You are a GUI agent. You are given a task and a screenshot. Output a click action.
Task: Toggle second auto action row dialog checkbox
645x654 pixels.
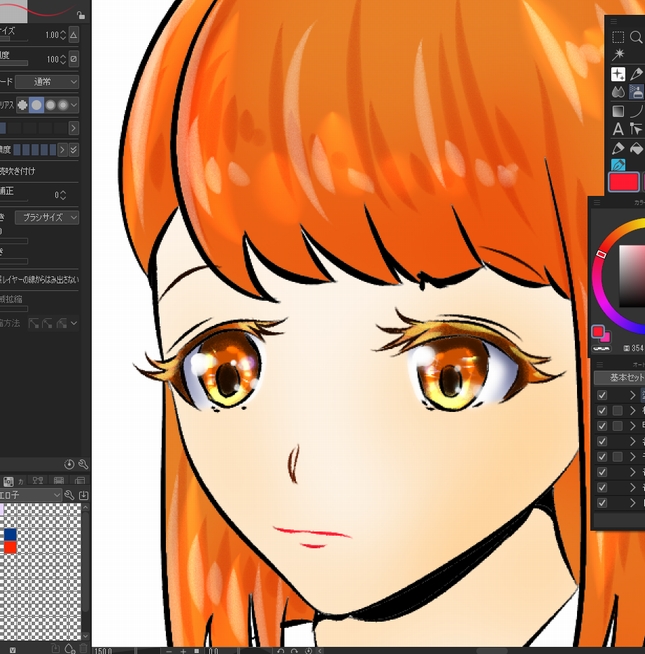point(617,410)
